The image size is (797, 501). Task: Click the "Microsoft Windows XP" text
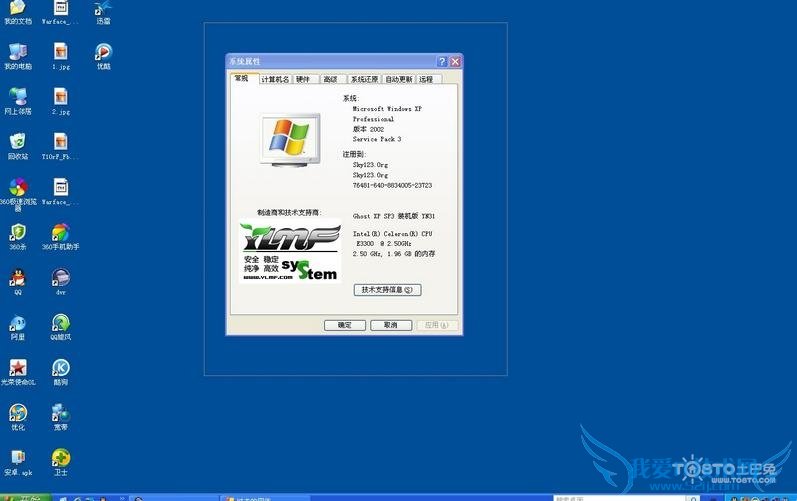coord(387,109)
